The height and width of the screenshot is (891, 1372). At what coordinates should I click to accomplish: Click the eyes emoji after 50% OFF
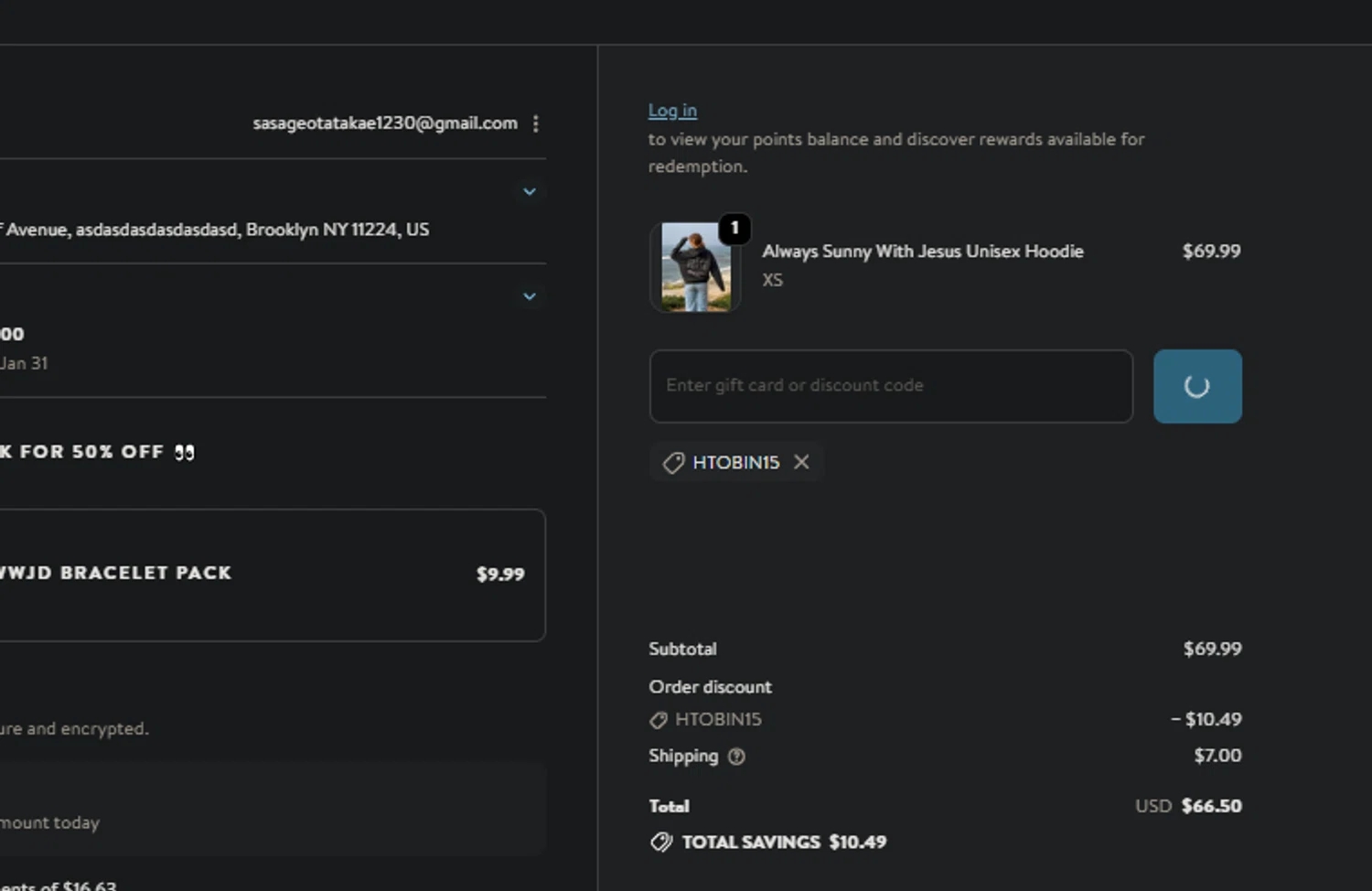(184, 453)
